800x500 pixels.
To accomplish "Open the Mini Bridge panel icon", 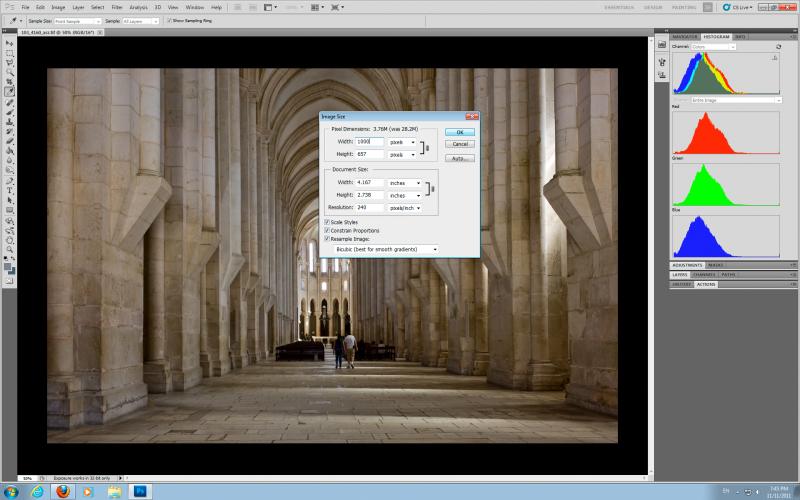I will [662, 44].
